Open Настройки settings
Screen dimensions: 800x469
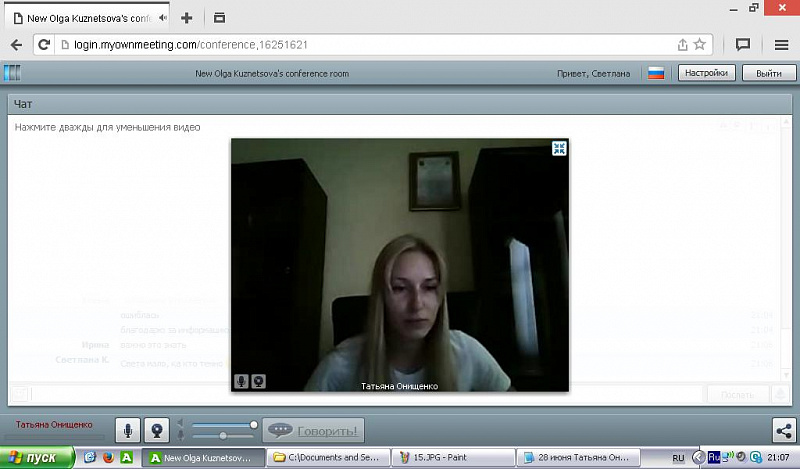tap(707, 73)
